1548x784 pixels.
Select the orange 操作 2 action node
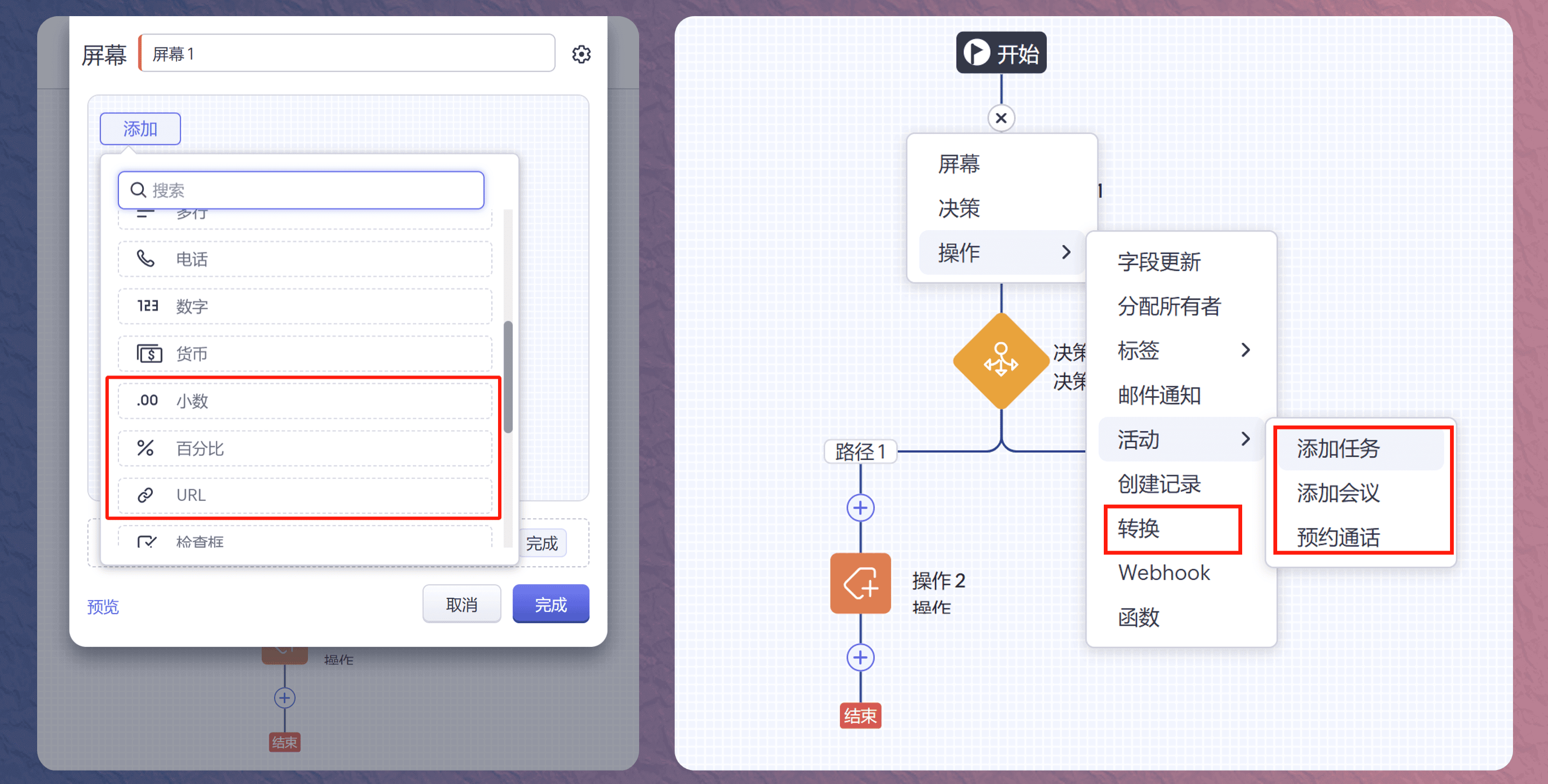[860, 583]
